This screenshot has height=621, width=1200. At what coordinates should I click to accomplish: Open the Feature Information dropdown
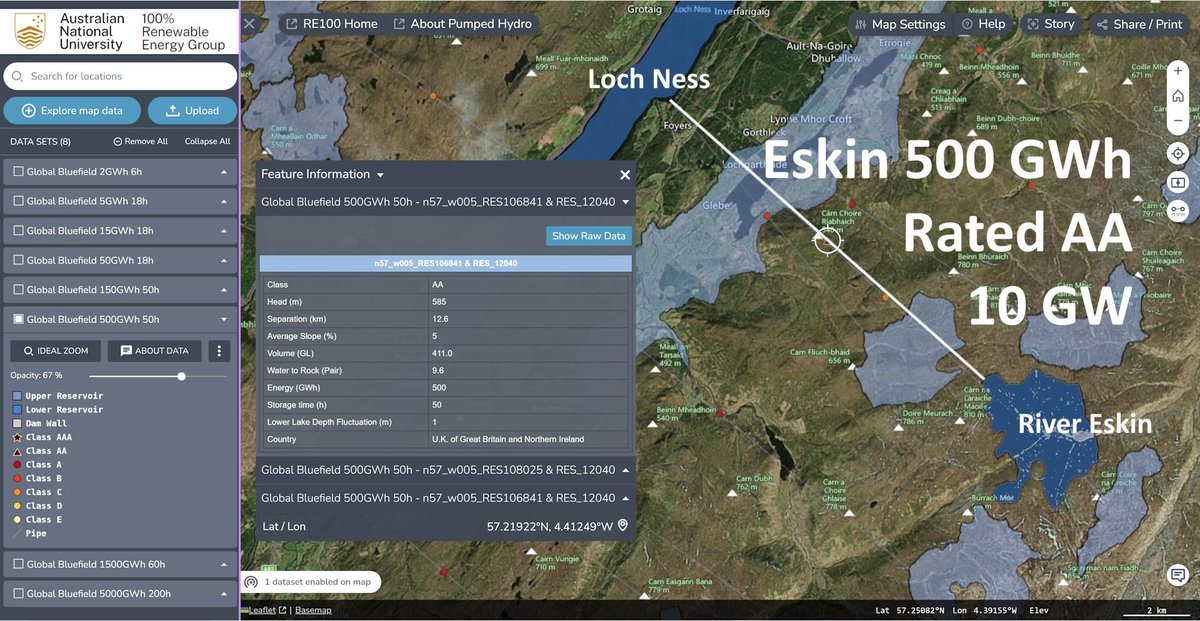(x=378, y=173)
